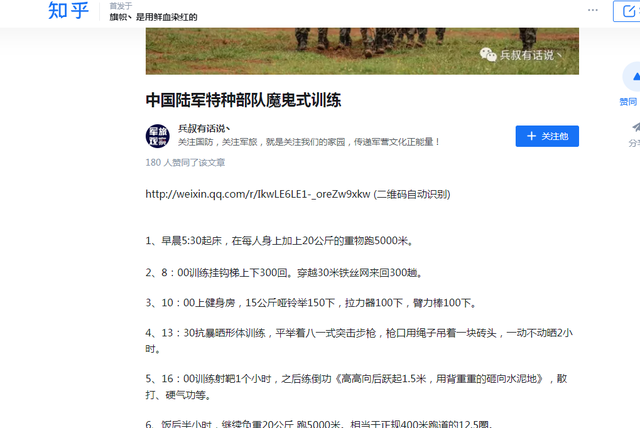The height and width of the screenshot is (428, 640).
Task: Click the 知乎 logo in the header
Action: click(x=68, y=12)
